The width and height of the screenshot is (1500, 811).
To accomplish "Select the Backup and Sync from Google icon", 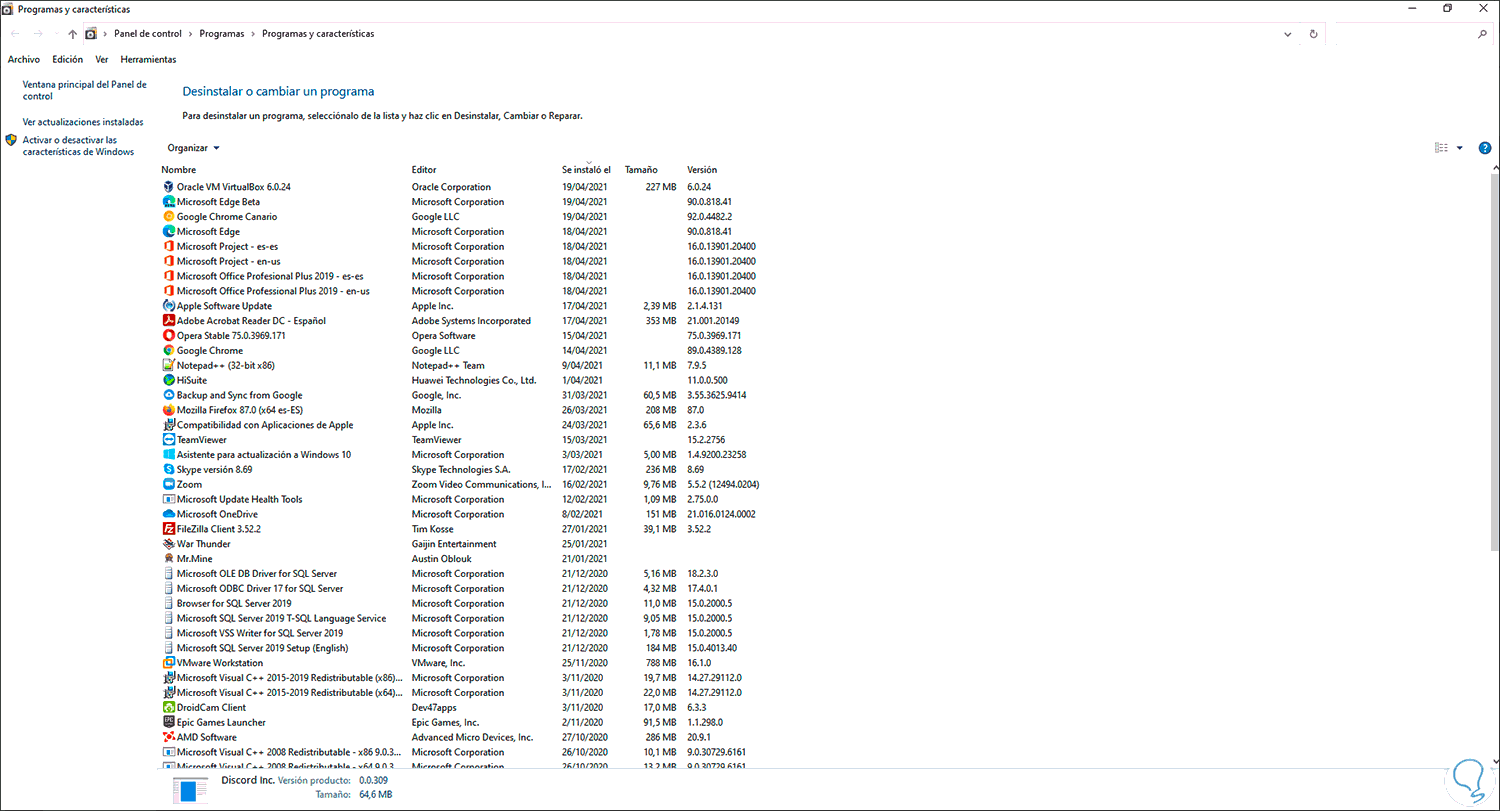I will click(168, 395).
